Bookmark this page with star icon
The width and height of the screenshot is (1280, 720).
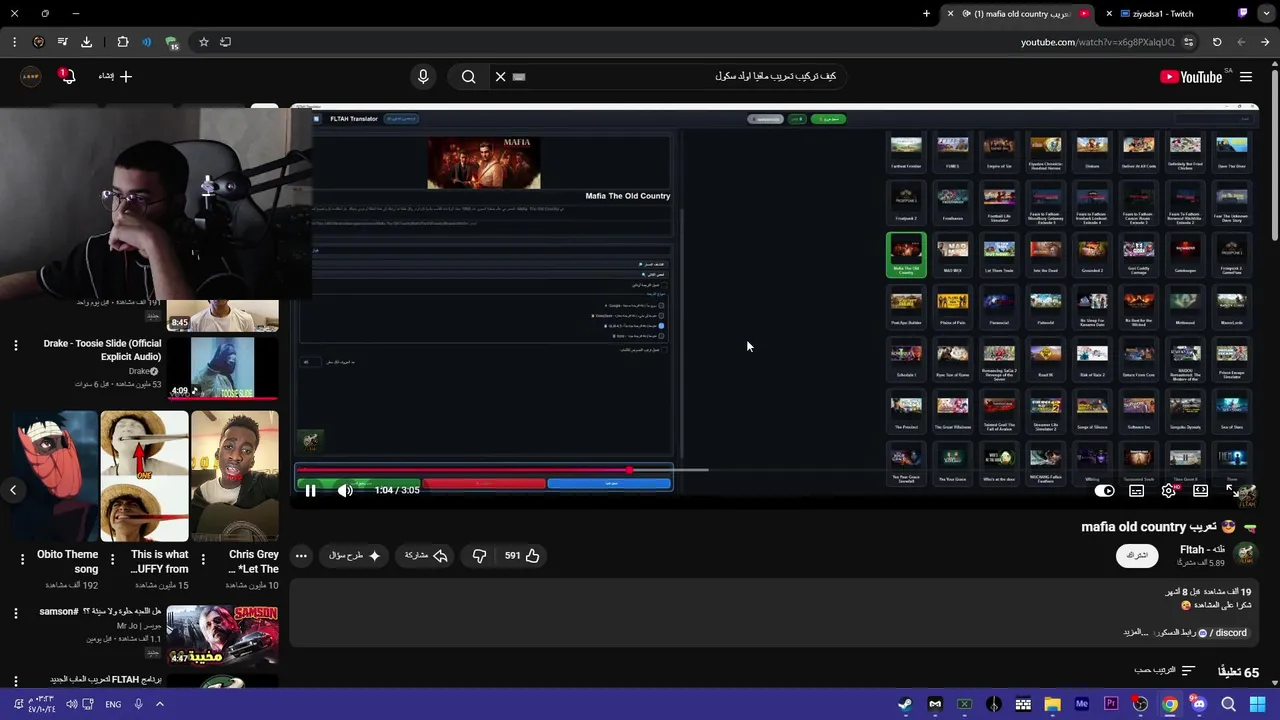(204, 42)
